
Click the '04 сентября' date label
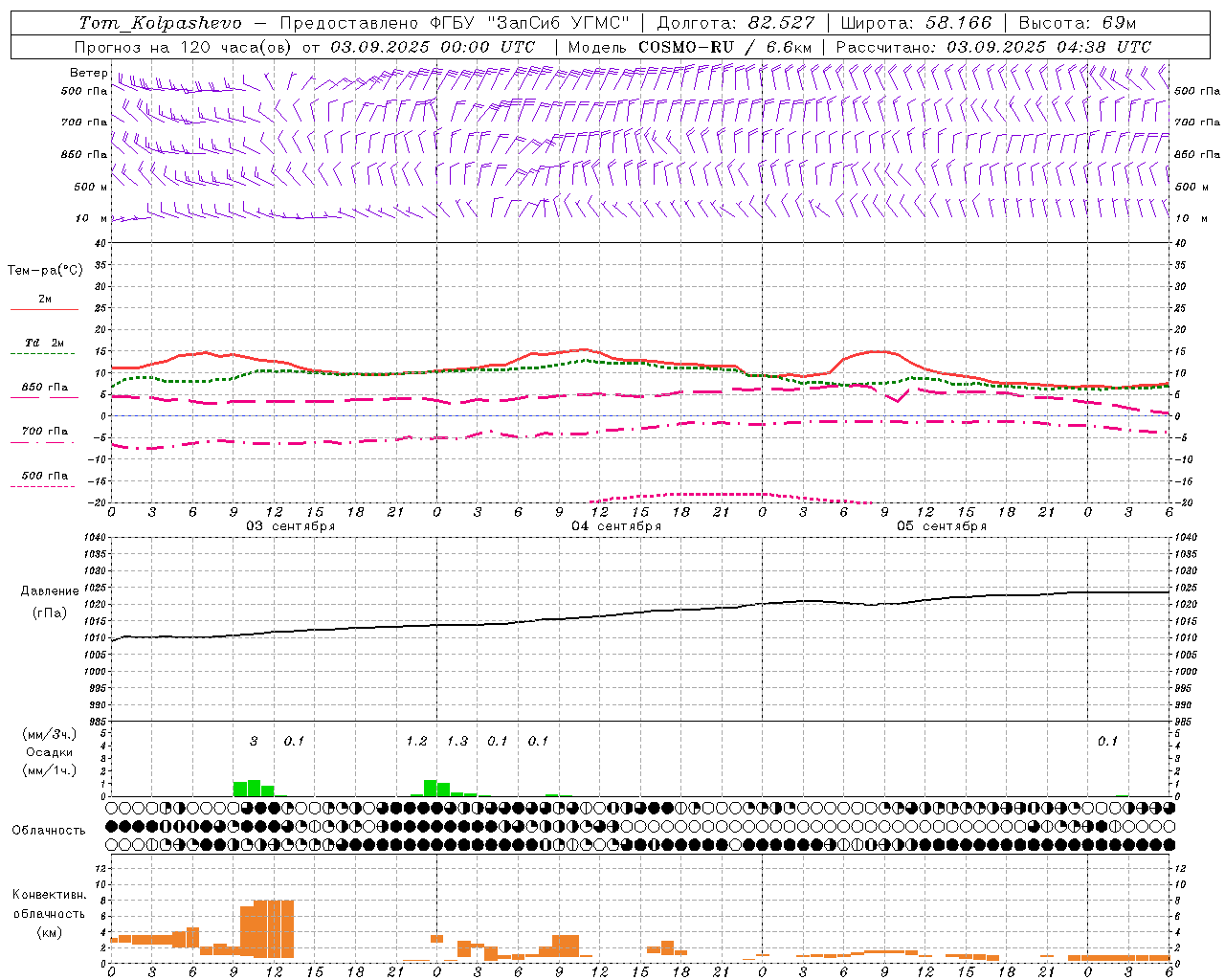[x=616, y=526]
